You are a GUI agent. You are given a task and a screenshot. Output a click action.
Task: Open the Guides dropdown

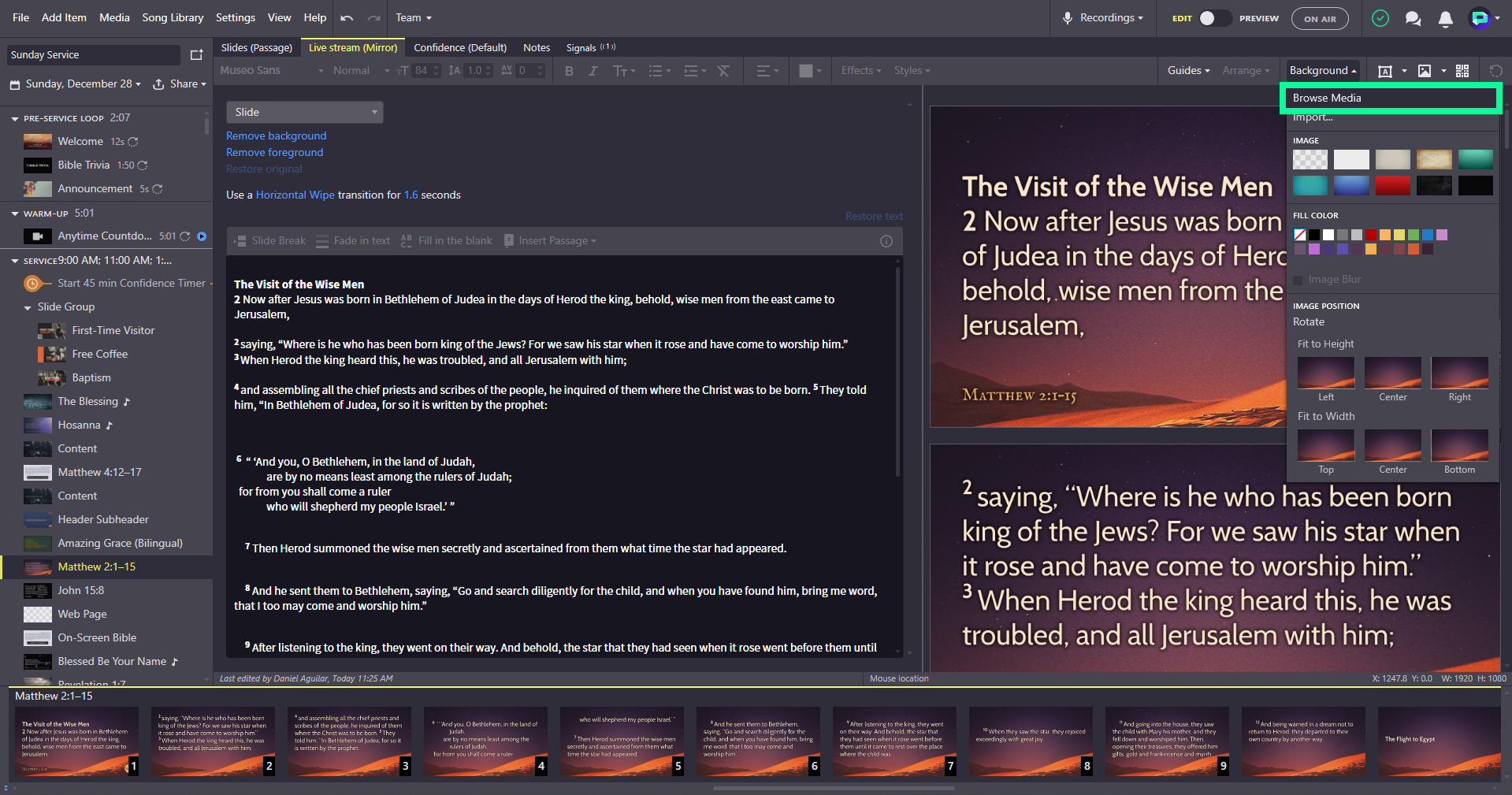click(x=1188, y=70)
